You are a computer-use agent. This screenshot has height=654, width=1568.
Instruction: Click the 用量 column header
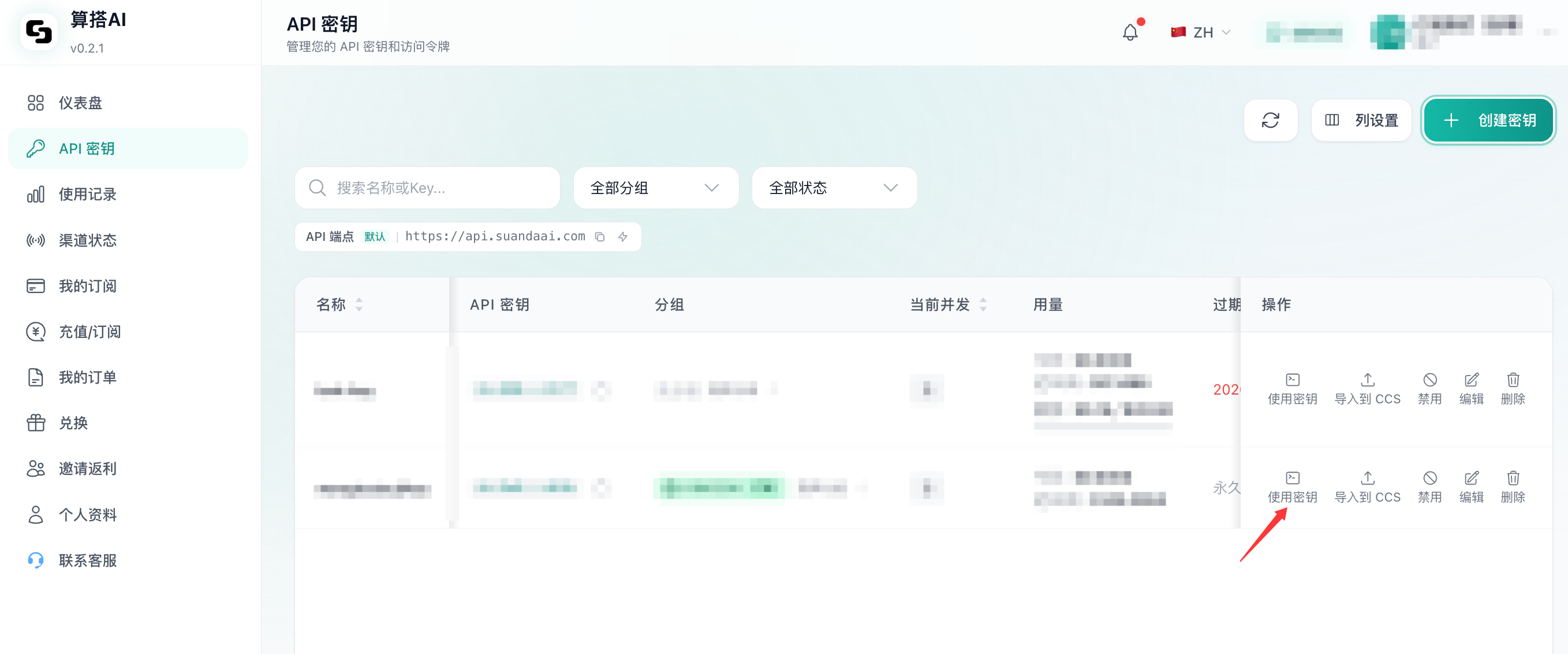pyautogui.click(x=1048, y=304)
